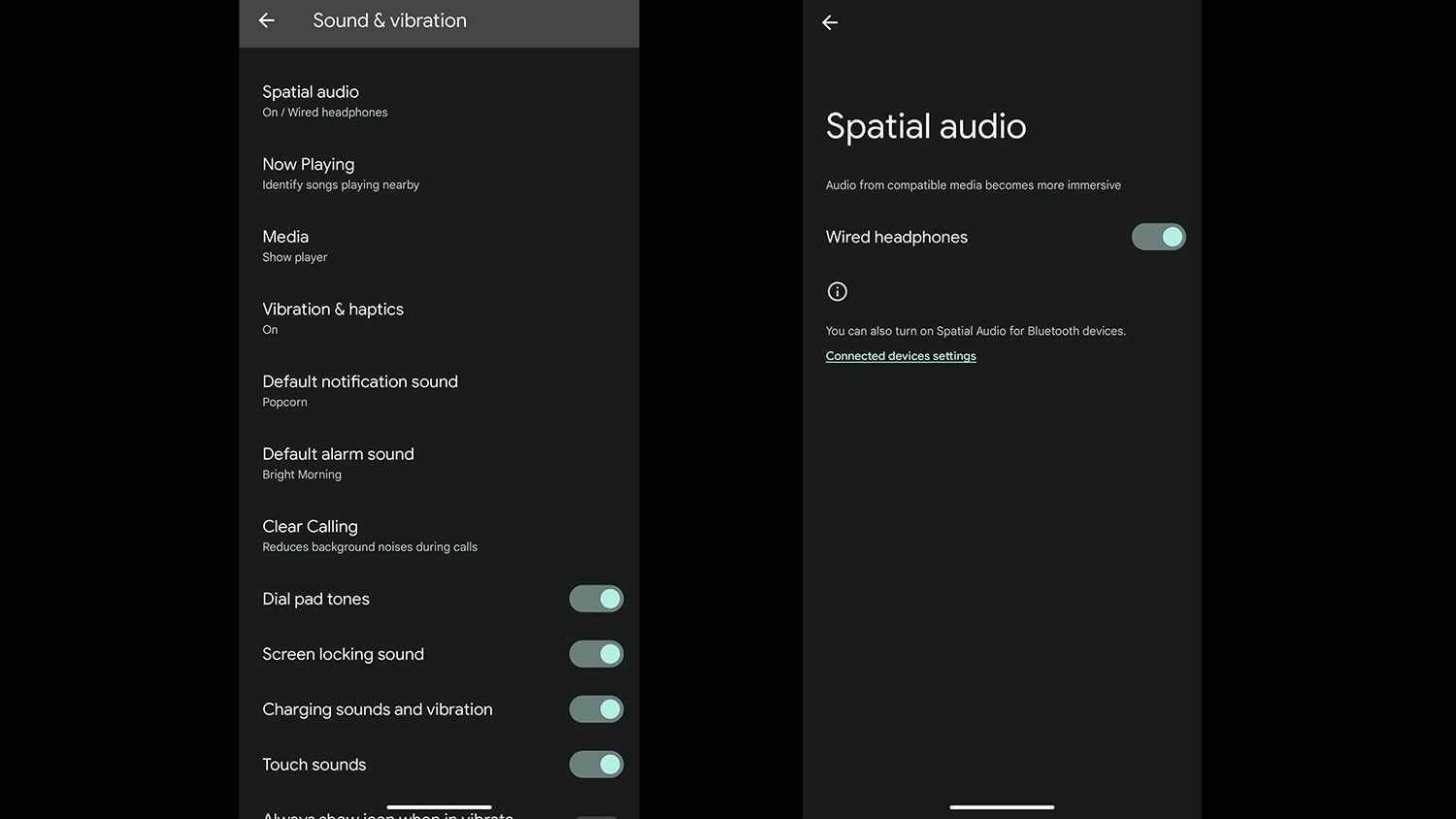The width and height of the screenshot is (1456, 819).
Task: Disable Dial pad tones switch
Action: [596, 599]
